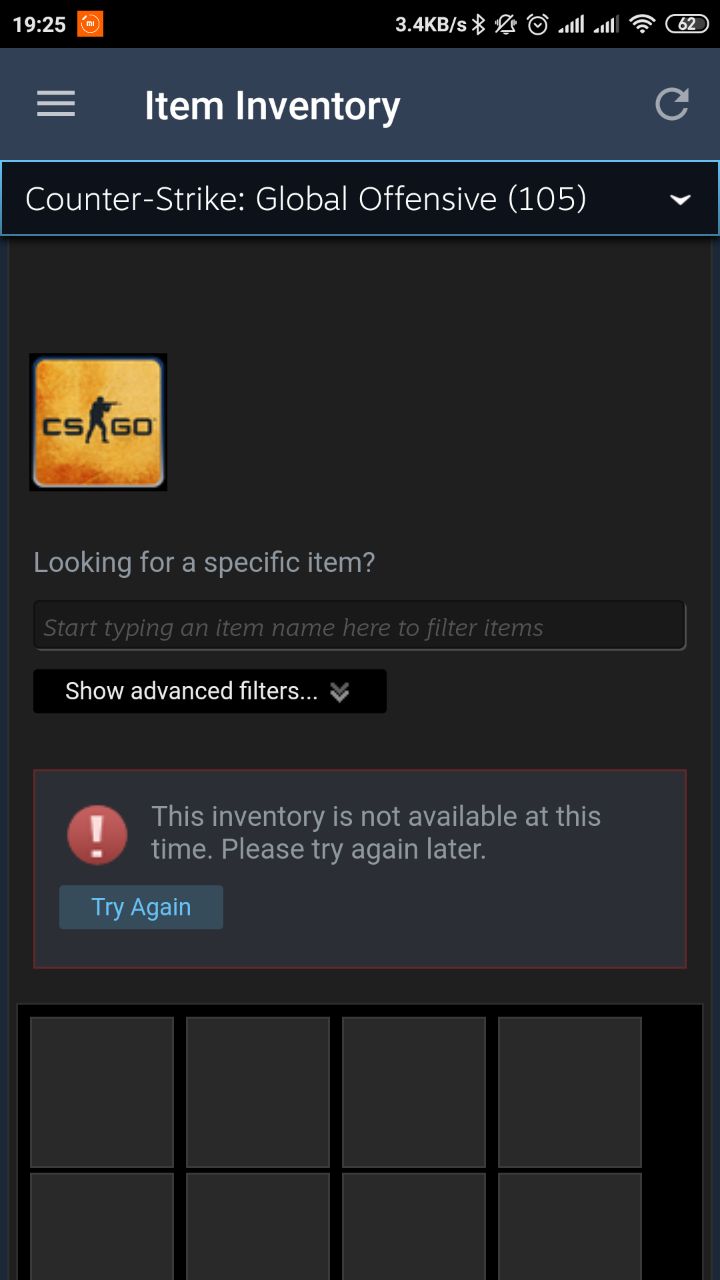Tap the red error exclamation icon
The image size is (720, 1280).
click(97, 834)
